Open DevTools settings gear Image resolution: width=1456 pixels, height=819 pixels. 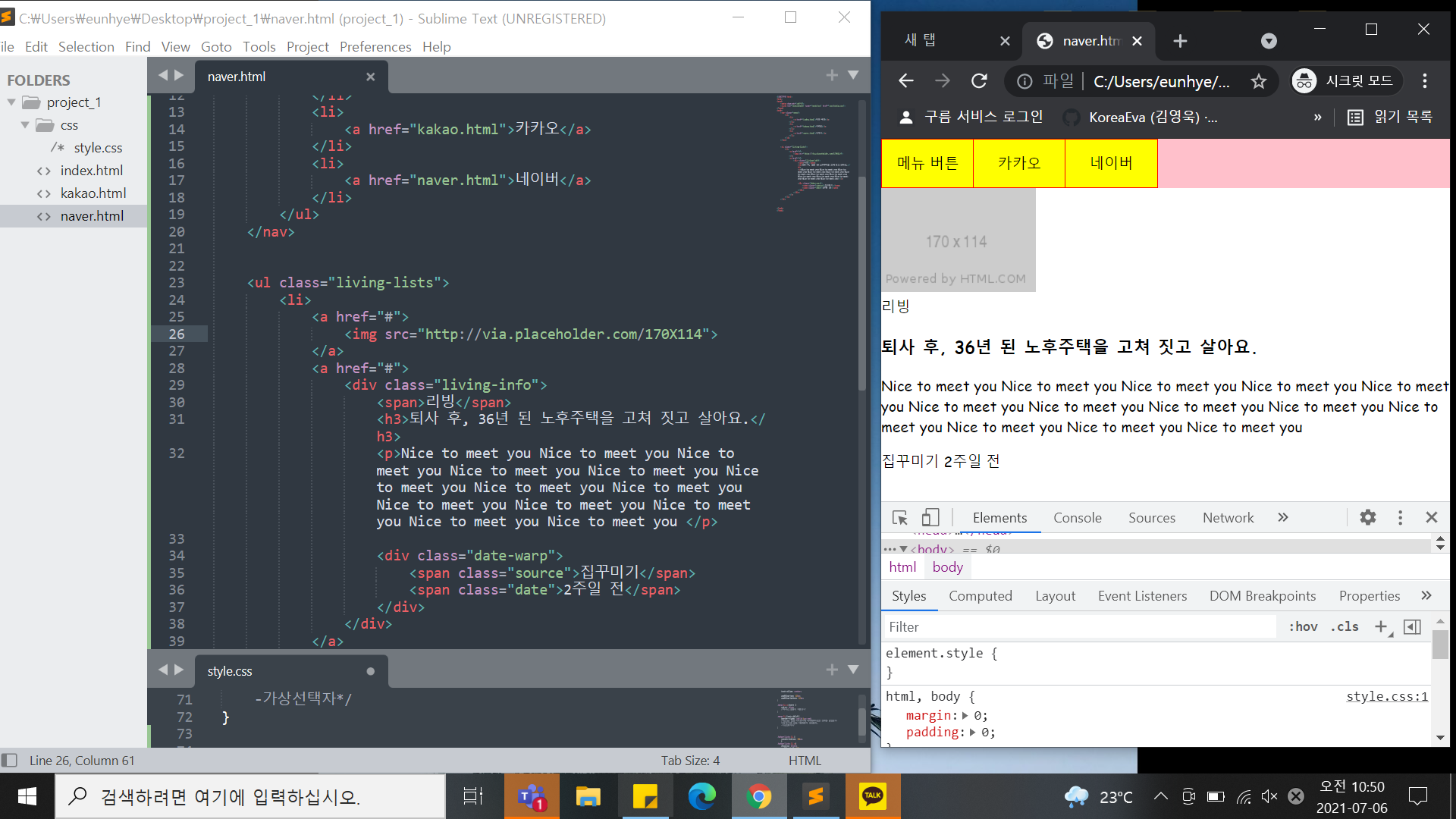point(1368,518)
